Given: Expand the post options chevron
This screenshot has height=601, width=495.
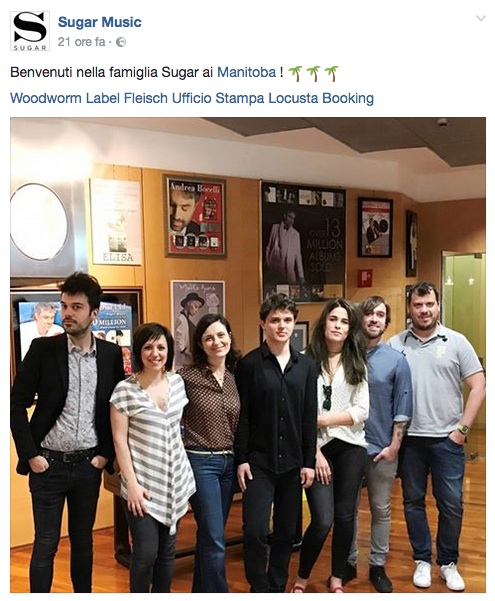Looking at the screenshot, I should point(480,18).
